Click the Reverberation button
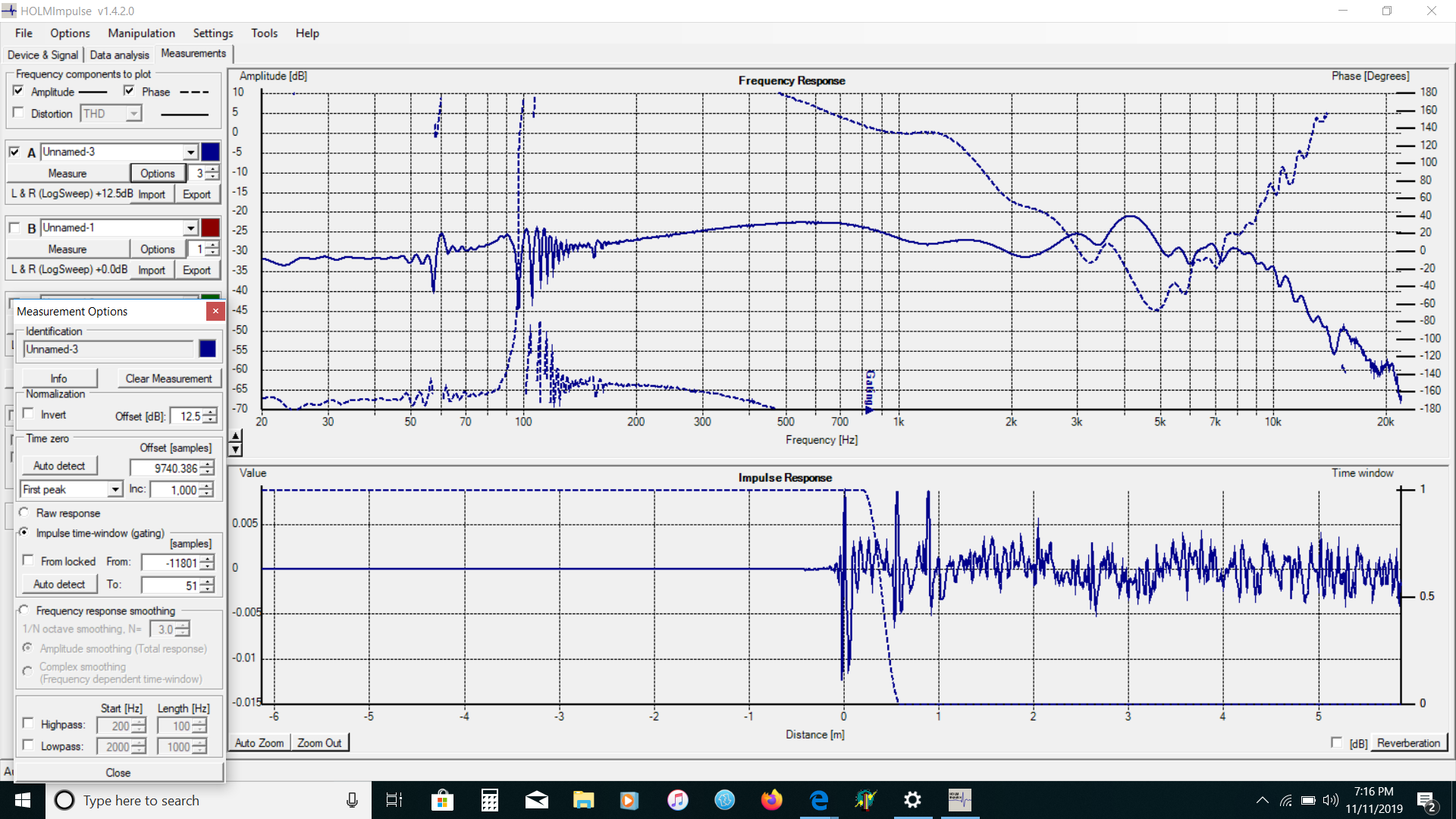1456x819 pixels. pyautogui.click(x=1408, y=743)
